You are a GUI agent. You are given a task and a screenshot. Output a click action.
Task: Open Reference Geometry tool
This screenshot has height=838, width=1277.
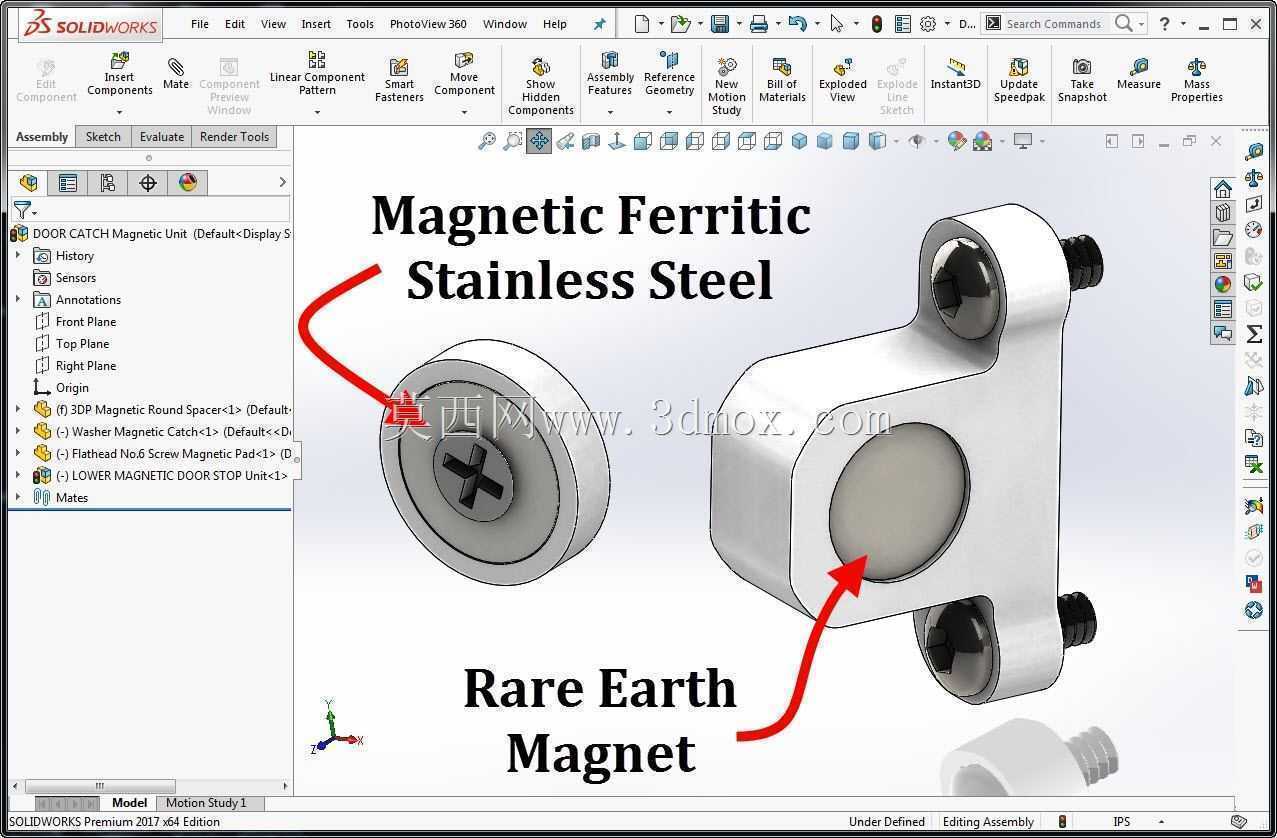pyautogui.click(x=669, y=74)
